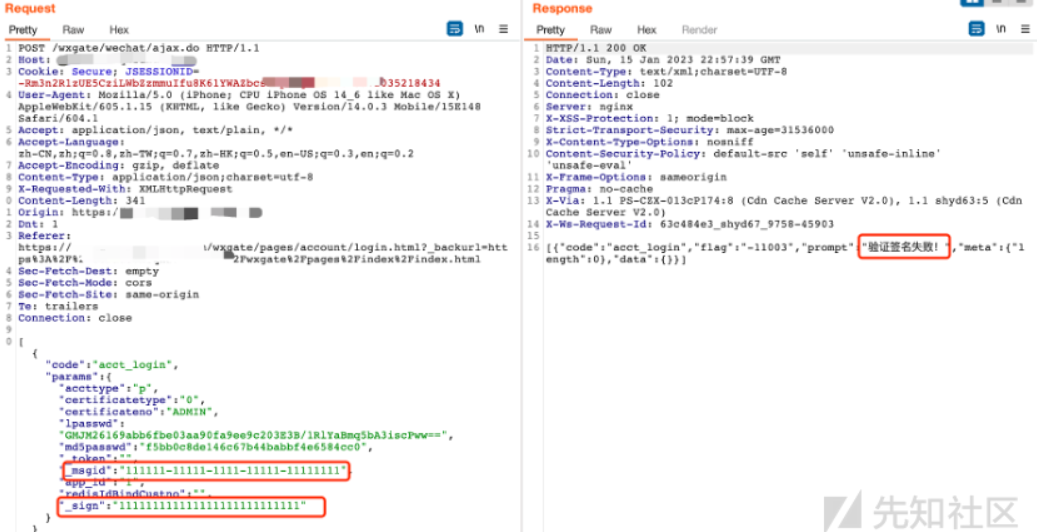Toggle the \n non-printable characters button in Response
Screen dimensions: 1037x532
(x=1001, y=29)
